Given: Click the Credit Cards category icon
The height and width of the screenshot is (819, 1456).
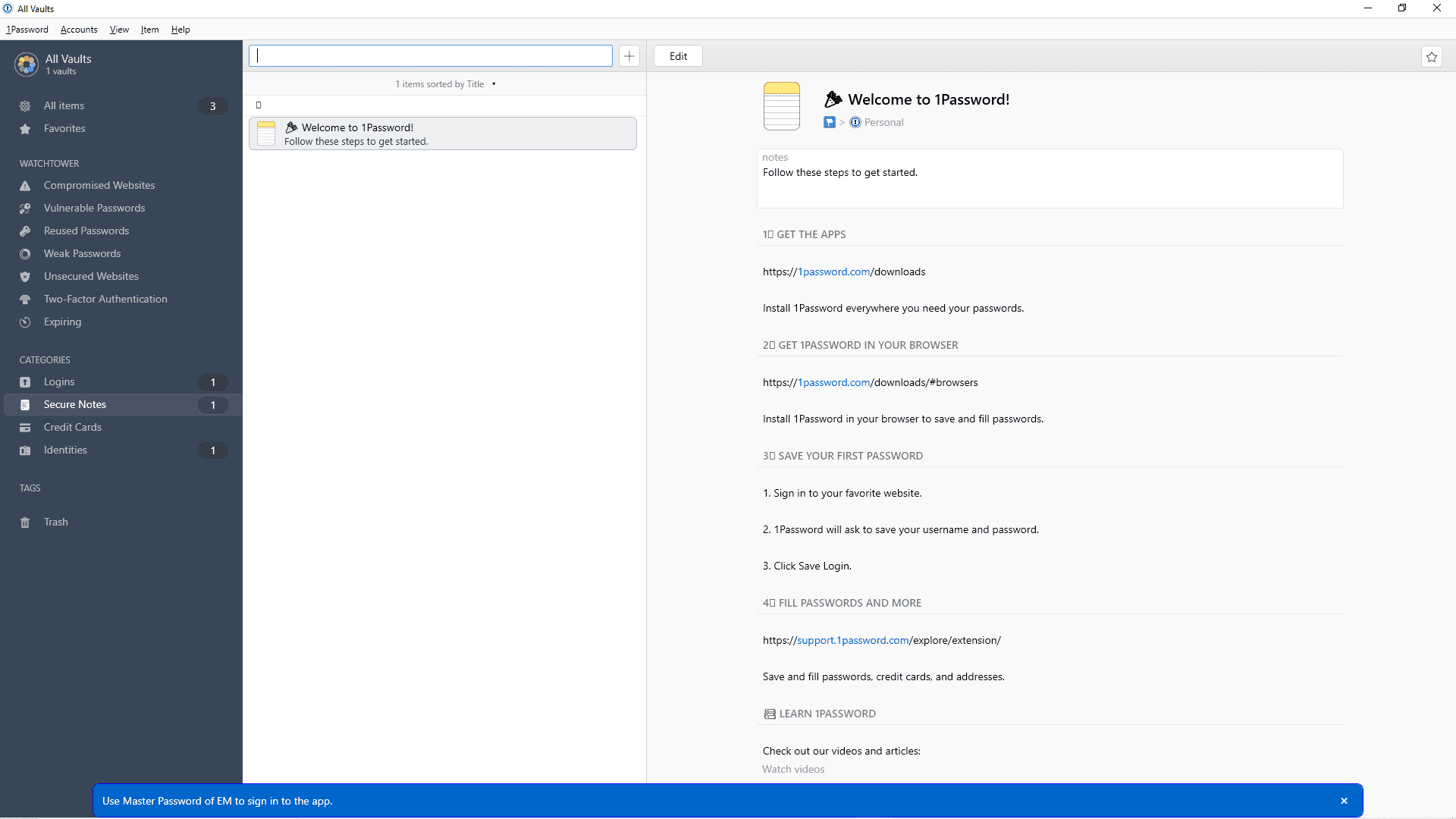Looking at the screenshot, I should [25, 428].
